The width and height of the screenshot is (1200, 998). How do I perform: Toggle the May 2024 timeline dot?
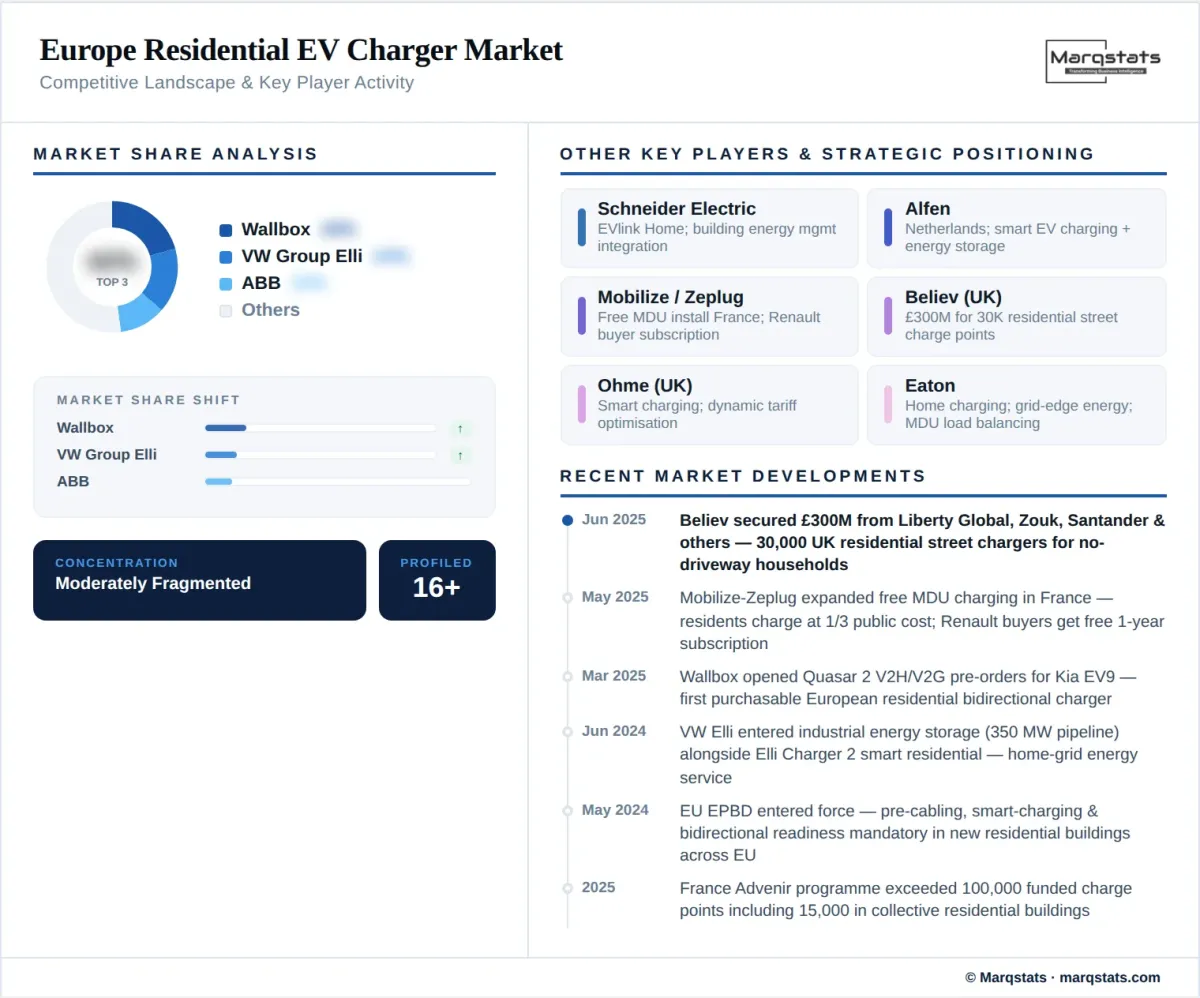click(x=565, y=810)
